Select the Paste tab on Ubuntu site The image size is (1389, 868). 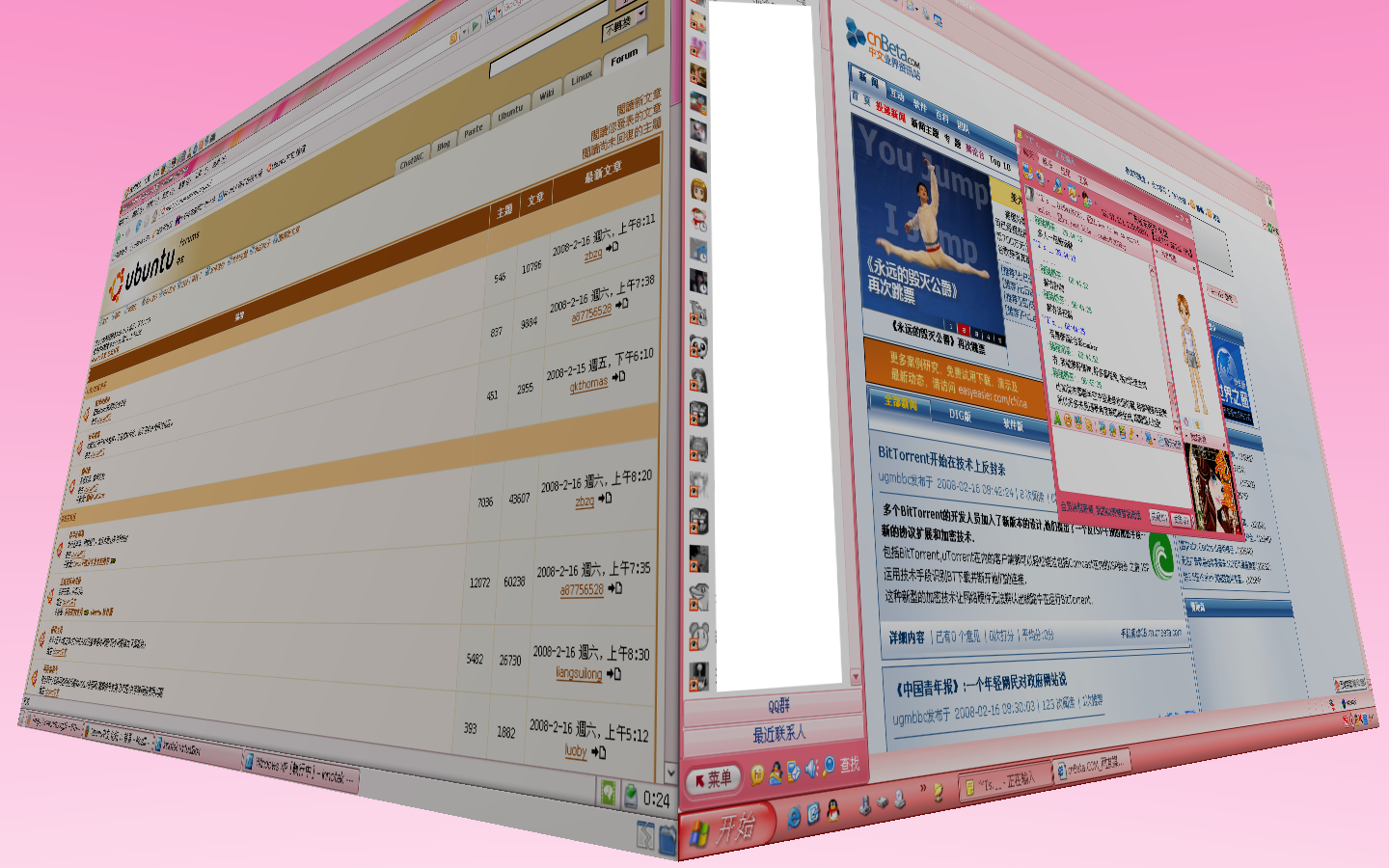[473, 129]
